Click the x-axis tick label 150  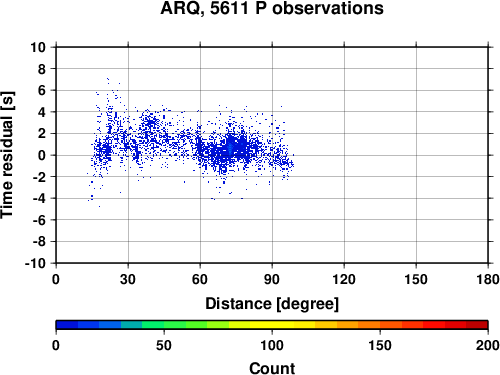(x=416, y=279)
